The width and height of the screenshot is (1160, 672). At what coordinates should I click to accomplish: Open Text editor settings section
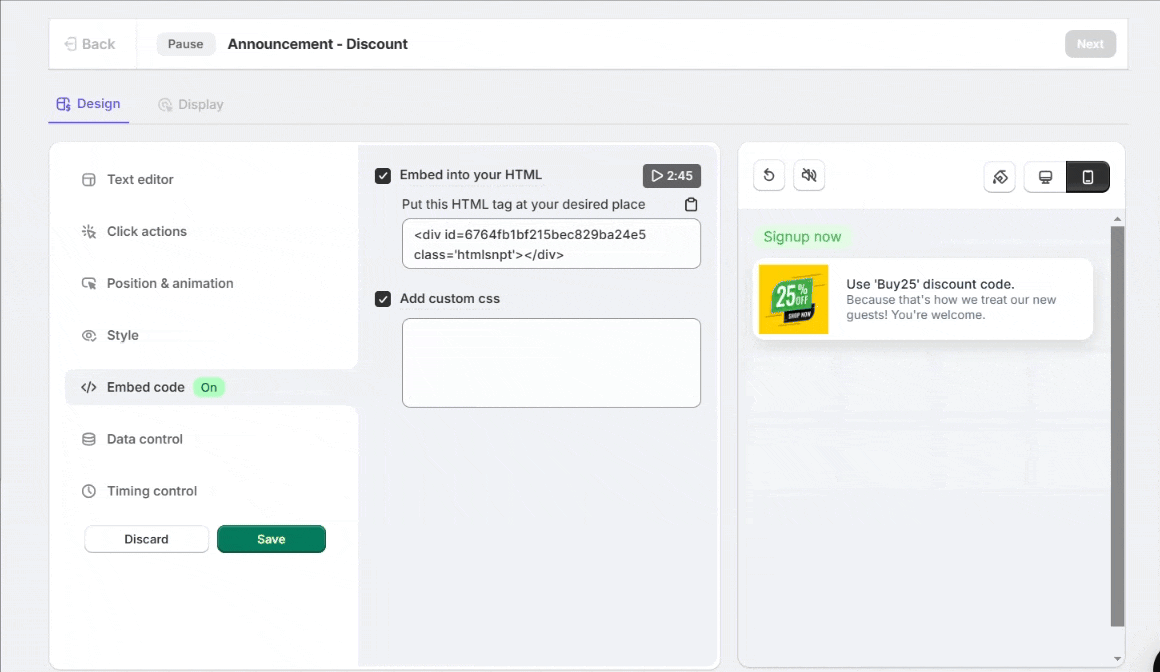click(140, 180)
